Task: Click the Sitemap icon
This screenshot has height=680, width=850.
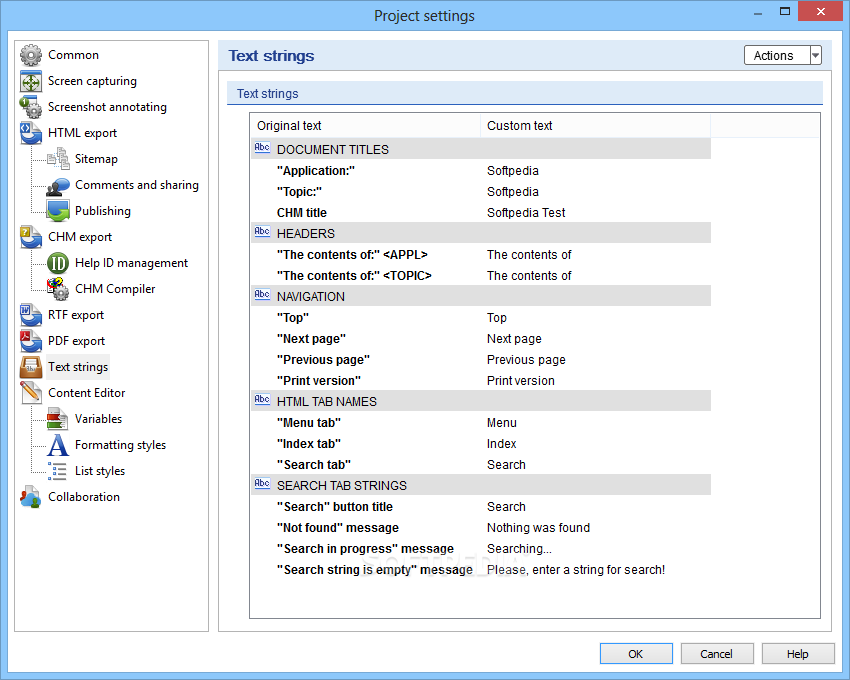Action: pos(58,159)
